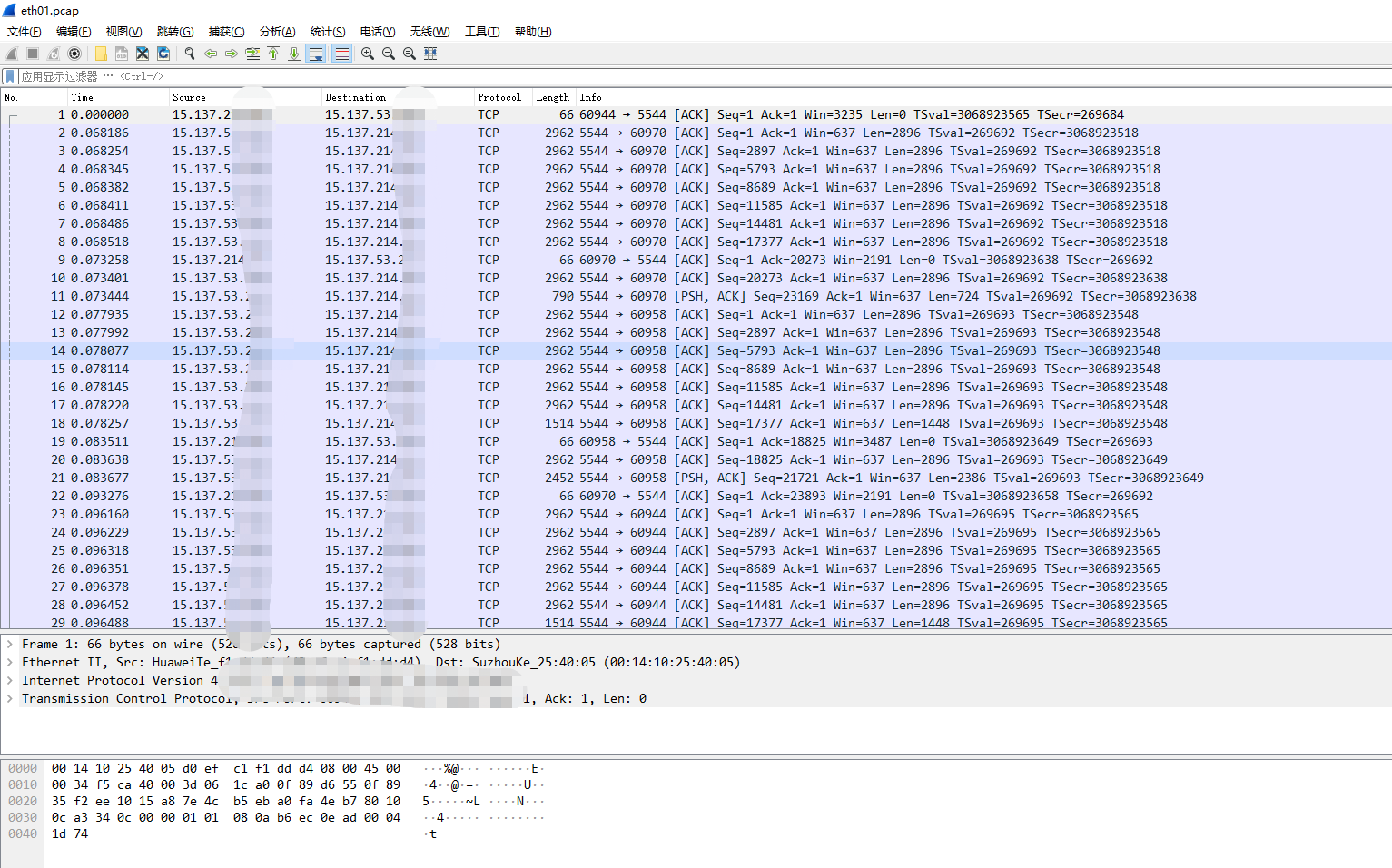Go to previous packet with left arrow
Screen dimensions: 1392x868
(211, 54)
